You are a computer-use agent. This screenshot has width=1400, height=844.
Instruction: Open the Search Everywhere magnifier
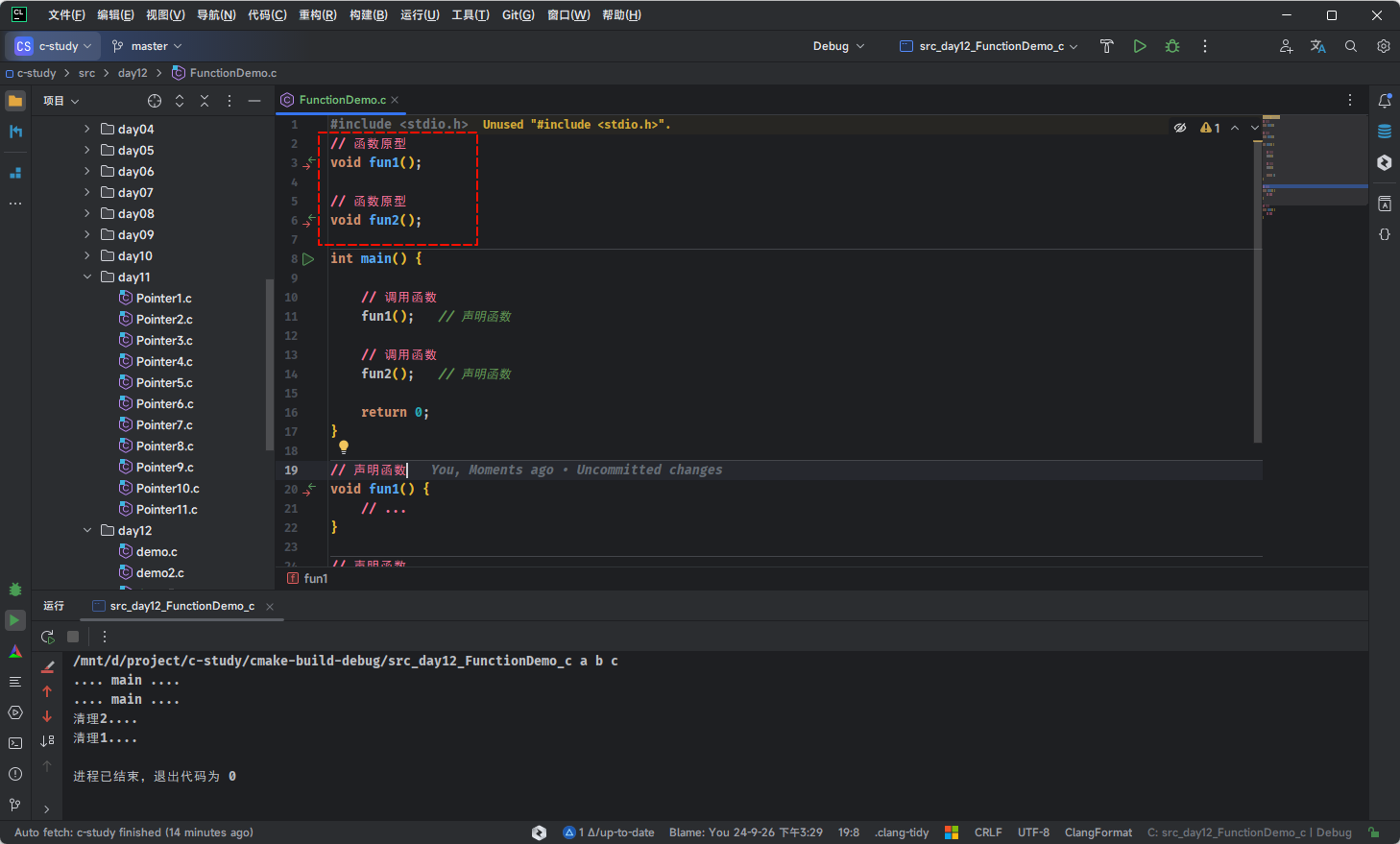pyautogui.click(x=1351, y=46)
